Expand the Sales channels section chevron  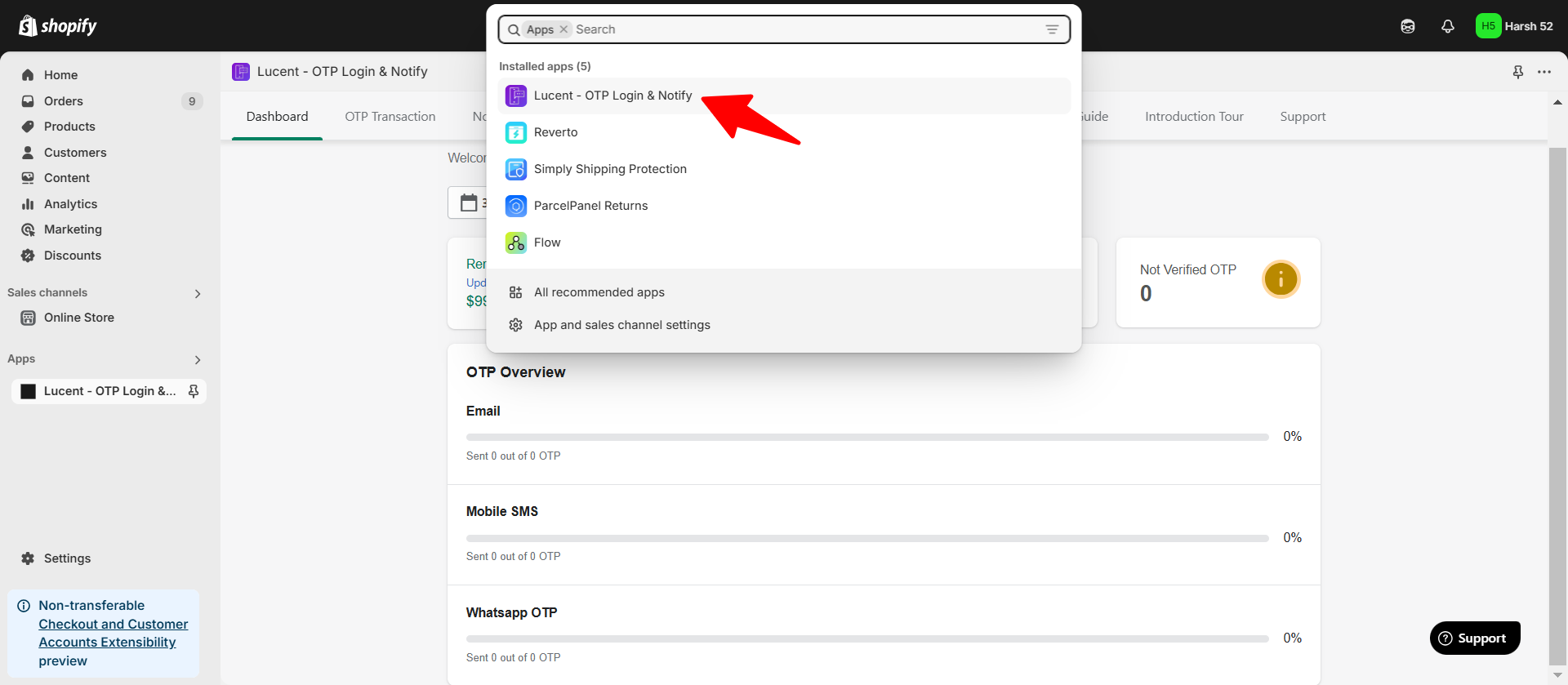pyautogui.click(x=198, y=293)
